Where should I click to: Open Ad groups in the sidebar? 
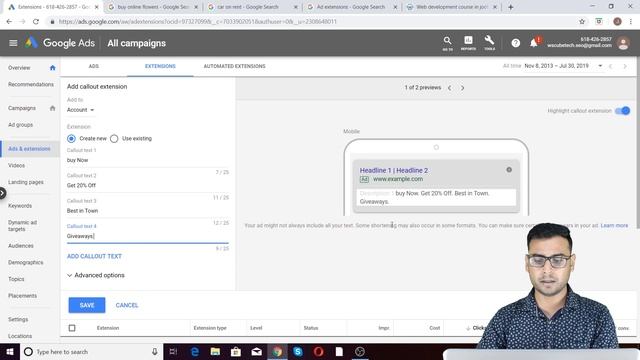coord(20,125)
